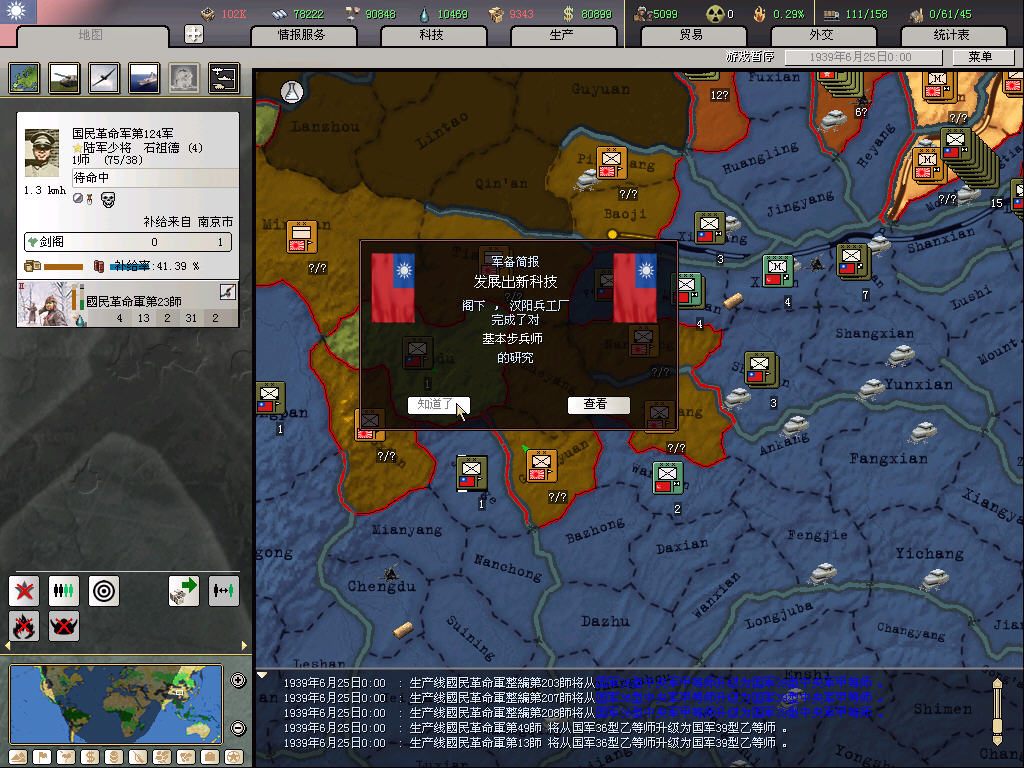Click log entry about 國民革命軍第49師 upgrade
This screenshot has height=768, width=1024.
535,728
